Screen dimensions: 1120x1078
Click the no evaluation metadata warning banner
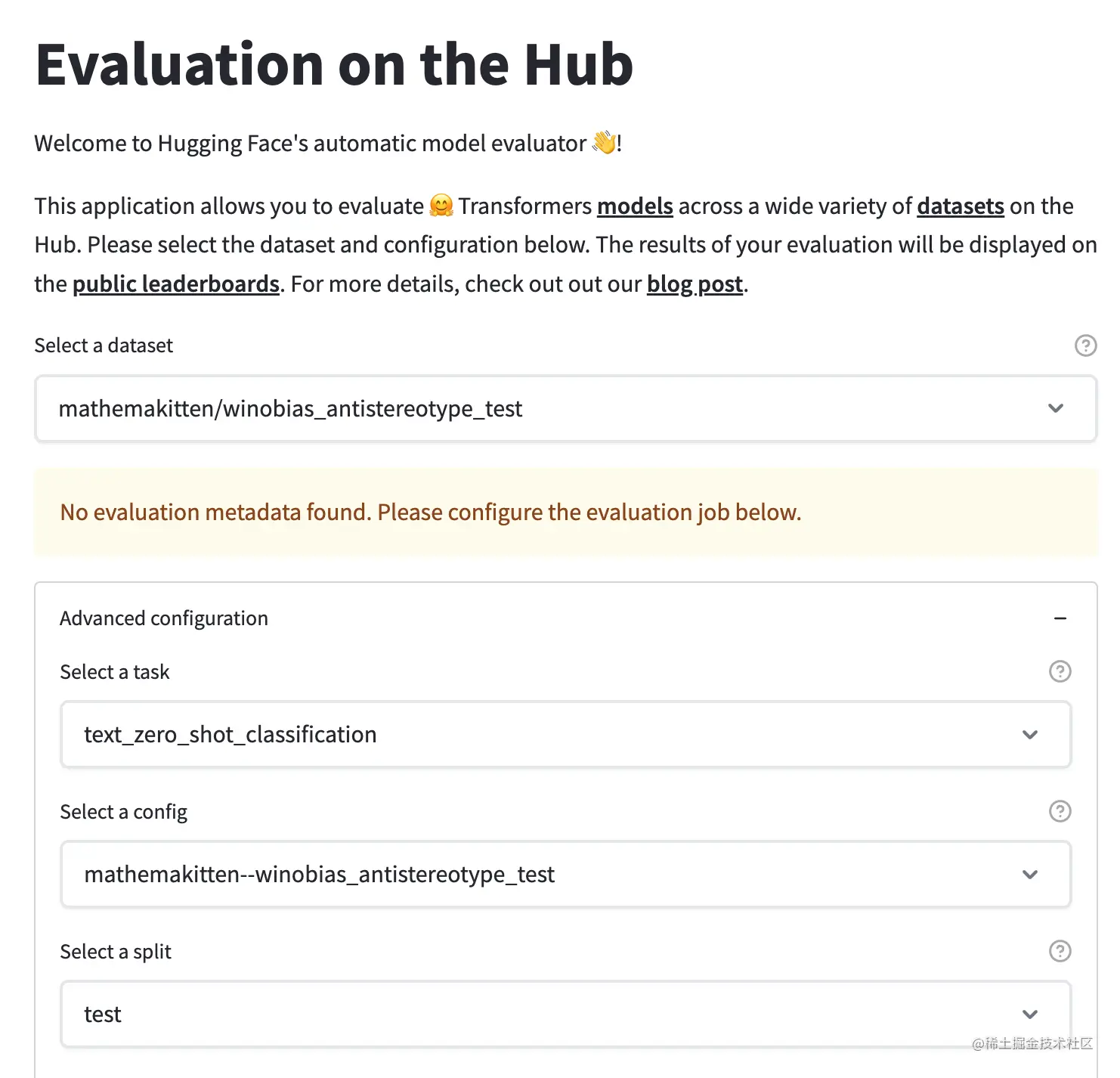click(x=565, y=513)
